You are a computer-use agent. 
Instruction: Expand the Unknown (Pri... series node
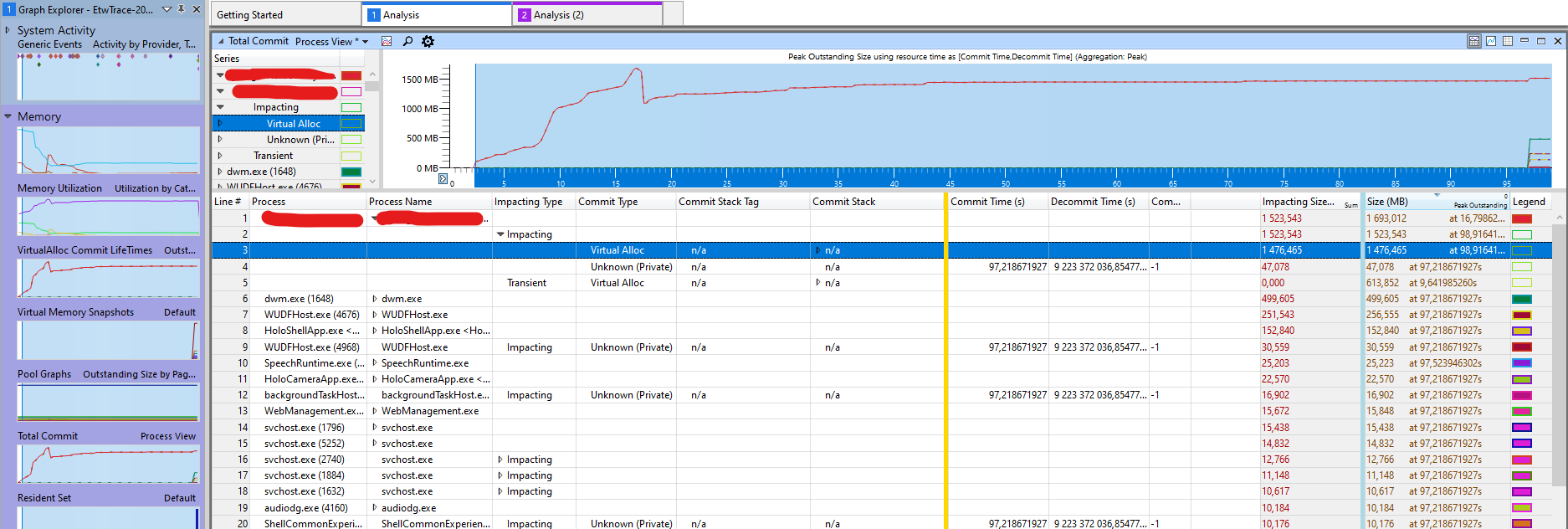coord(220,139)
